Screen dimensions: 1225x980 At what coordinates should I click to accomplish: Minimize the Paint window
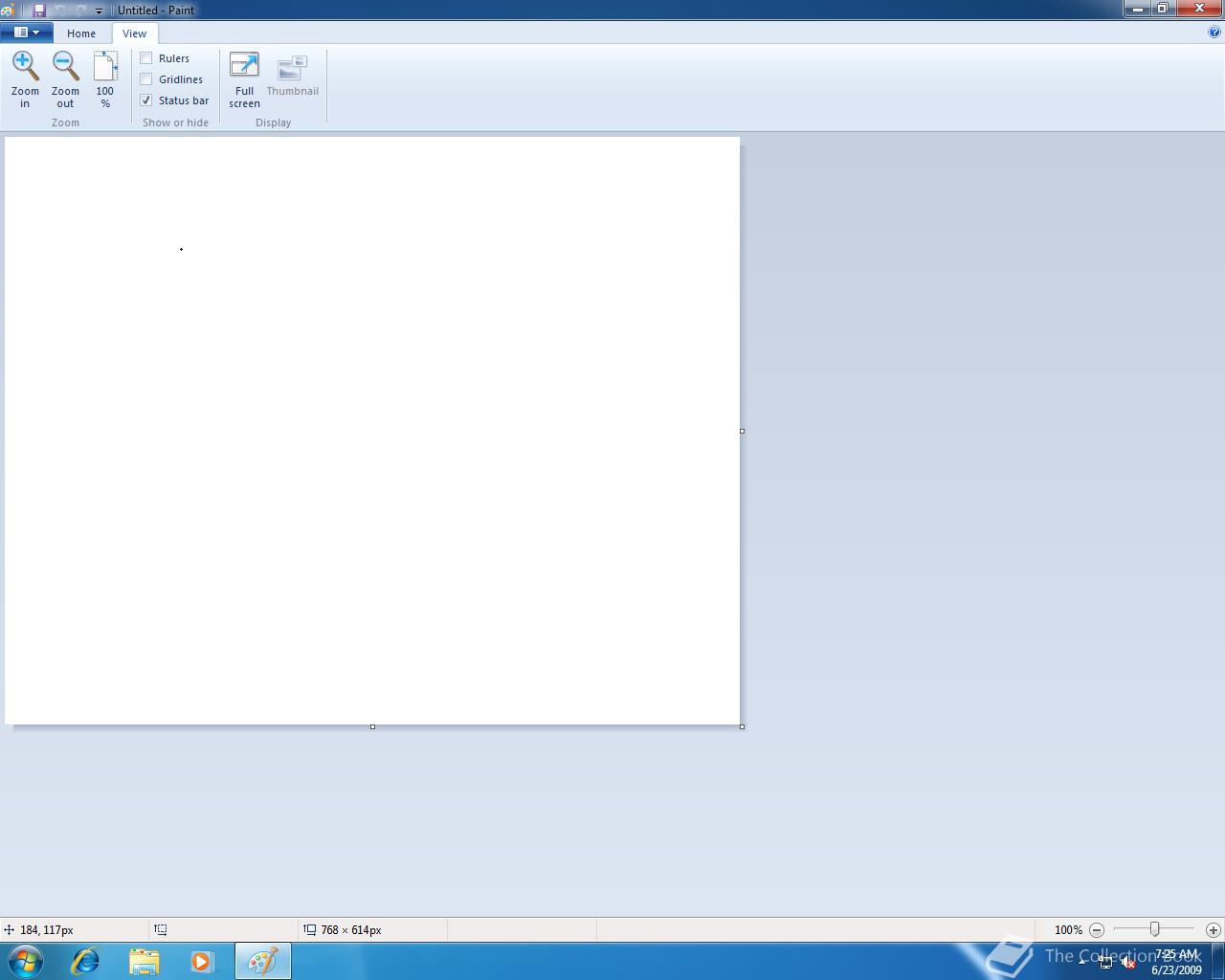click(x=1137, y=9)
